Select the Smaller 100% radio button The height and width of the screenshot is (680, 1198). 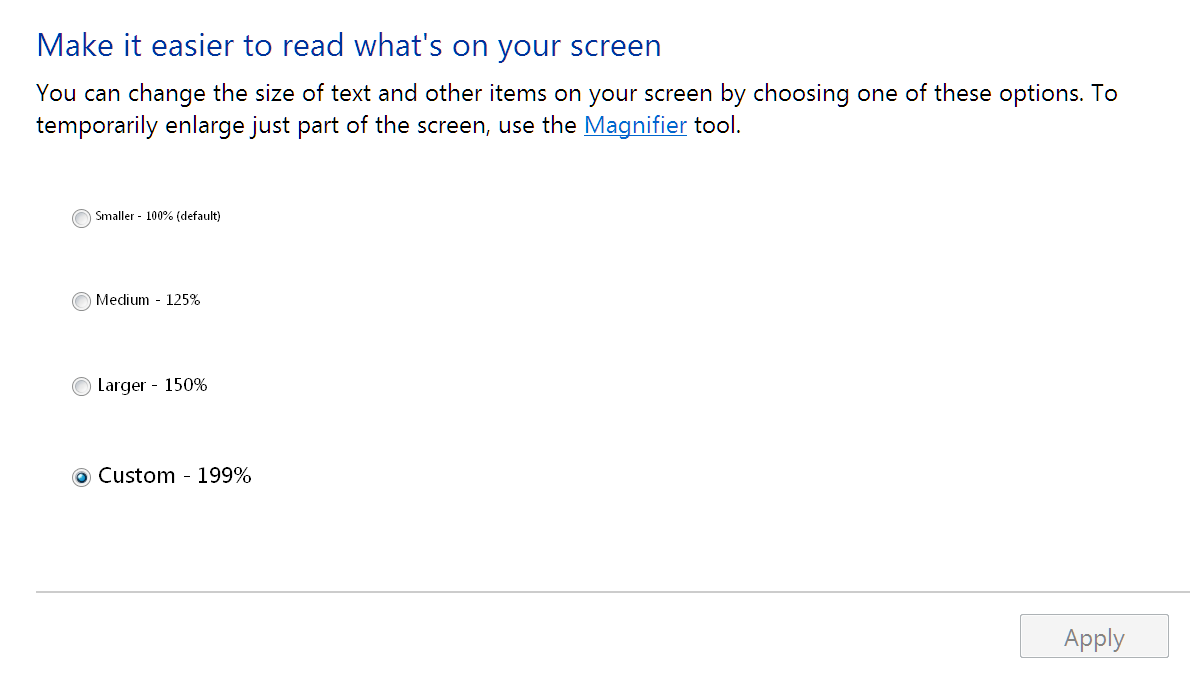click(x=81, y=218)
